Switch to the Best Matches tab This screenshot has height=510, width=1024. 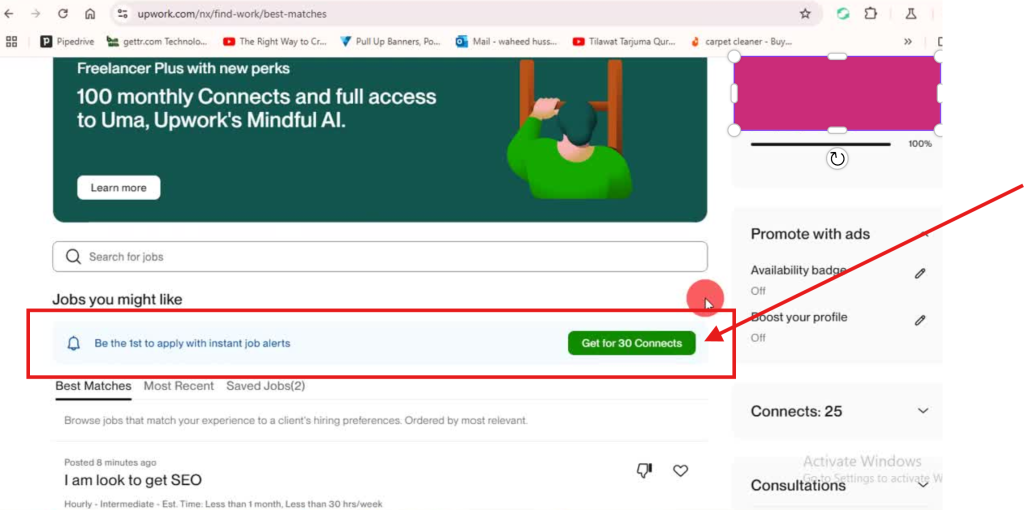tap(93, 386)
